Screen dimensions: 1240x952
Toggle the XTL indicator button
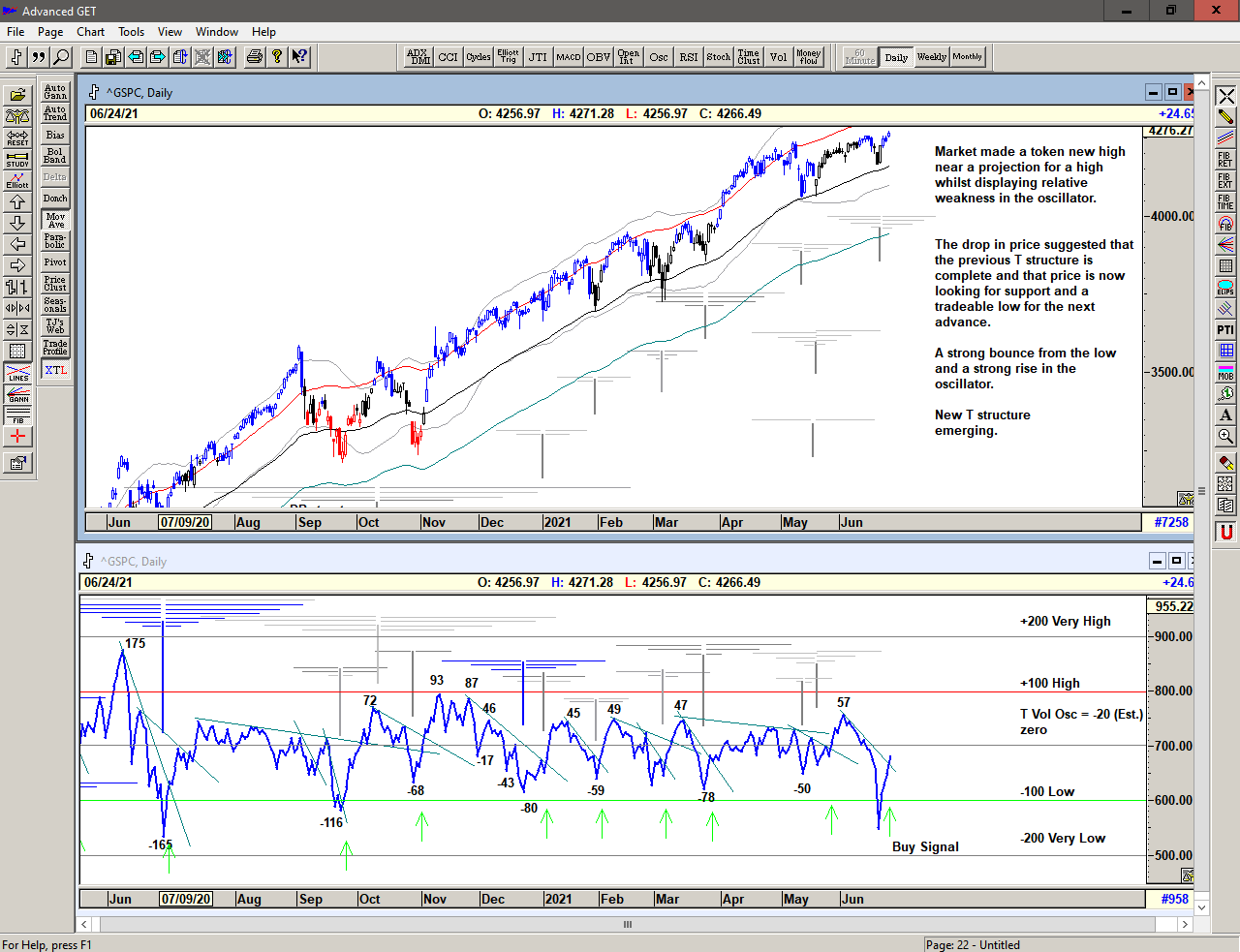(x=55, y=370)
